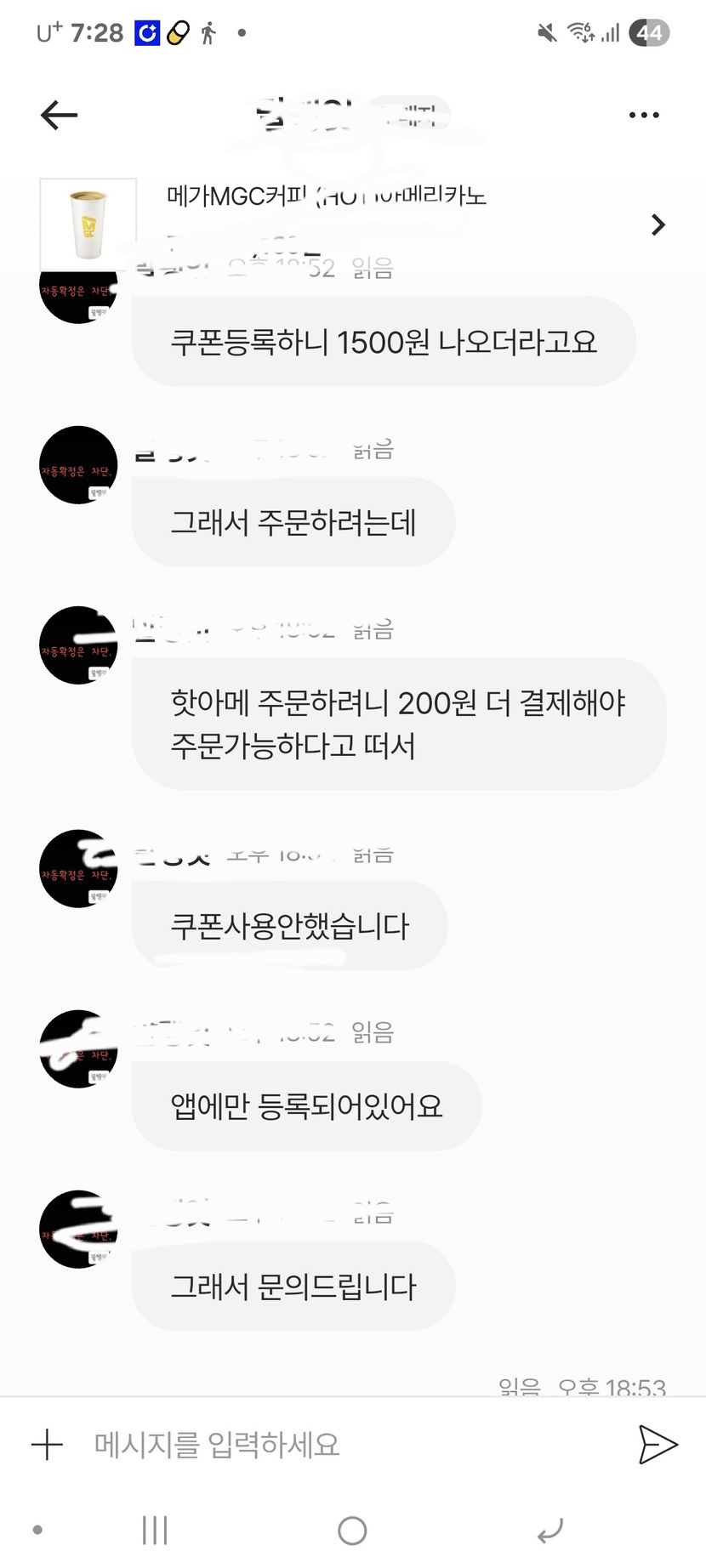Select the '핫아메 주문하려니 200원 더 결제해야' bubble
This screenshot has height=1568, width=706.
pyautogui.click(x=398, y=724)
